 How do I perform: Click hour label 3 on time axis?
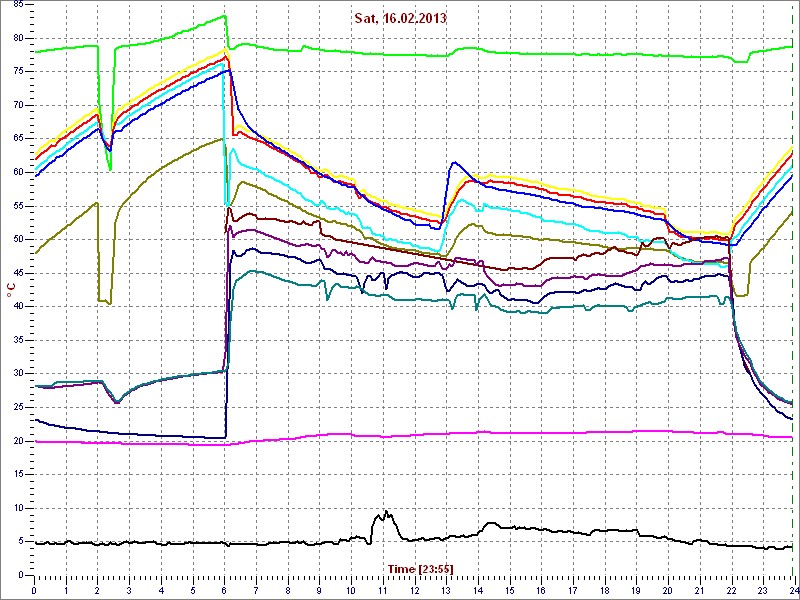(x=130, y=590)
